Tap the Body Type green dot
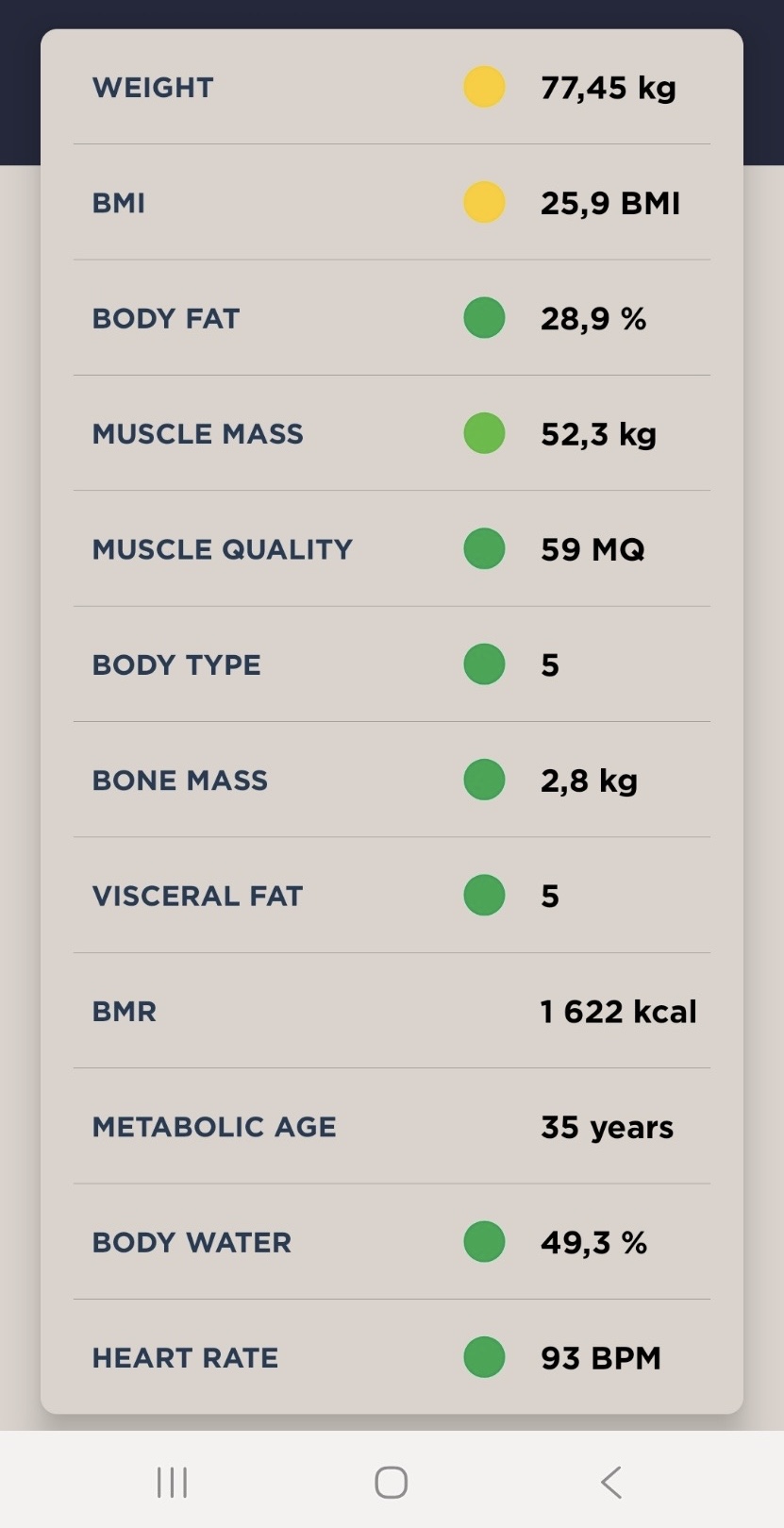784x1528 pixels. [484, 664]
